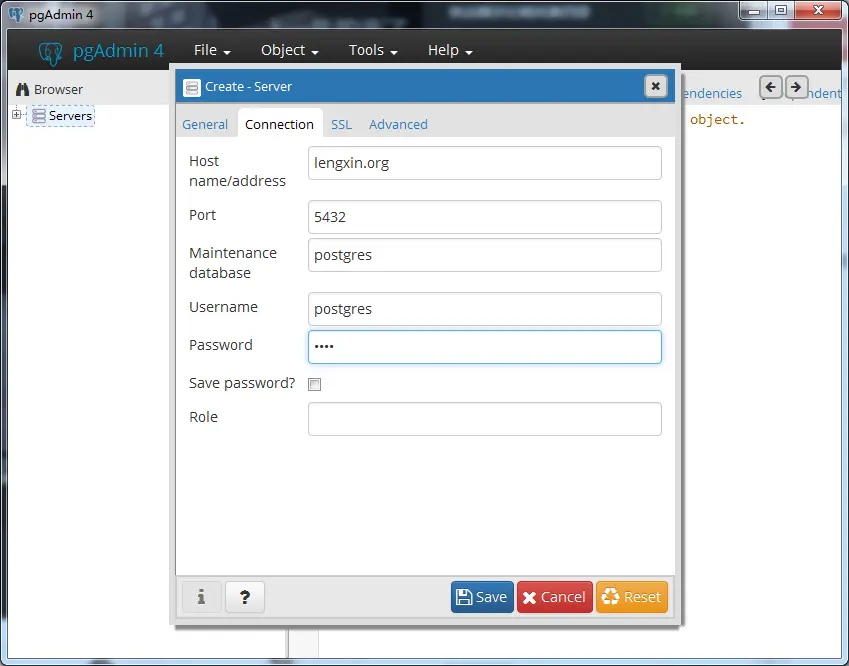Viewport: 849px width, 666px height.
Task: Open the Object menu dropdown
Action: (x=290, y=50)
